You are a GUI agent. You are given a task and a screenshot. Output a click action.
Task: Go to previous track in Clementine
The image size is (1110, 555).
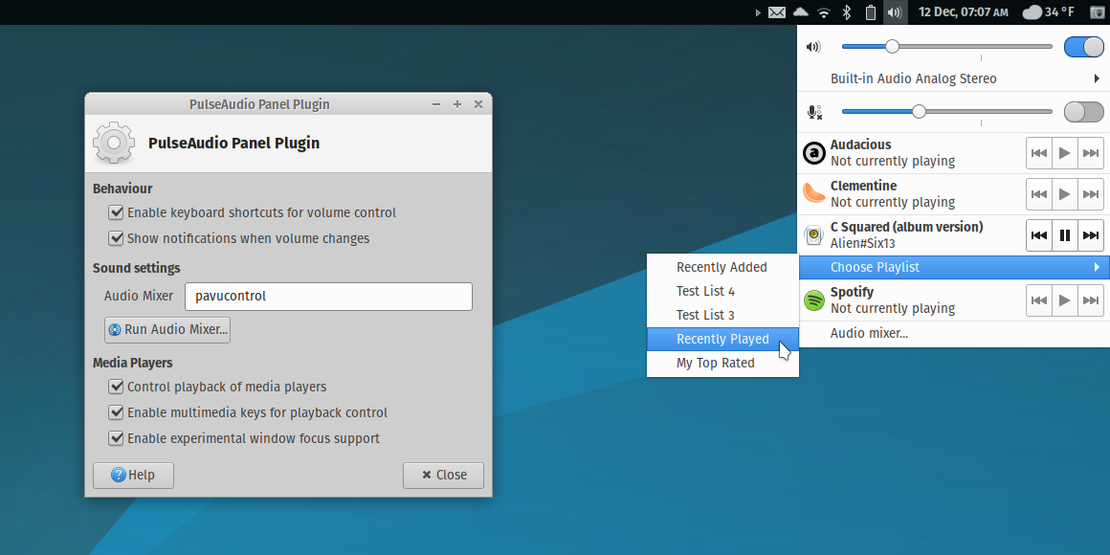pos(1039,194)
